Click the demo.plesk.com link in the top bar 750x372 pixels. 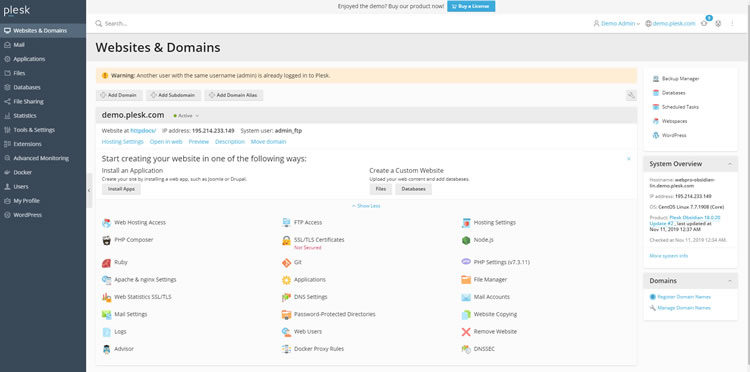[x=673, y=23]
